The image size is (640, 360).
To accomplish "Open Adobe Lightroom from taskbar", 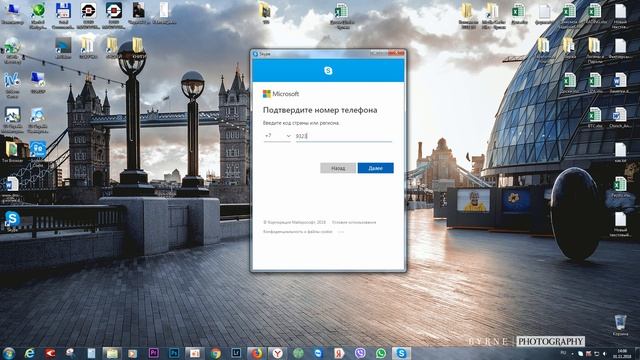I will 236,353.
